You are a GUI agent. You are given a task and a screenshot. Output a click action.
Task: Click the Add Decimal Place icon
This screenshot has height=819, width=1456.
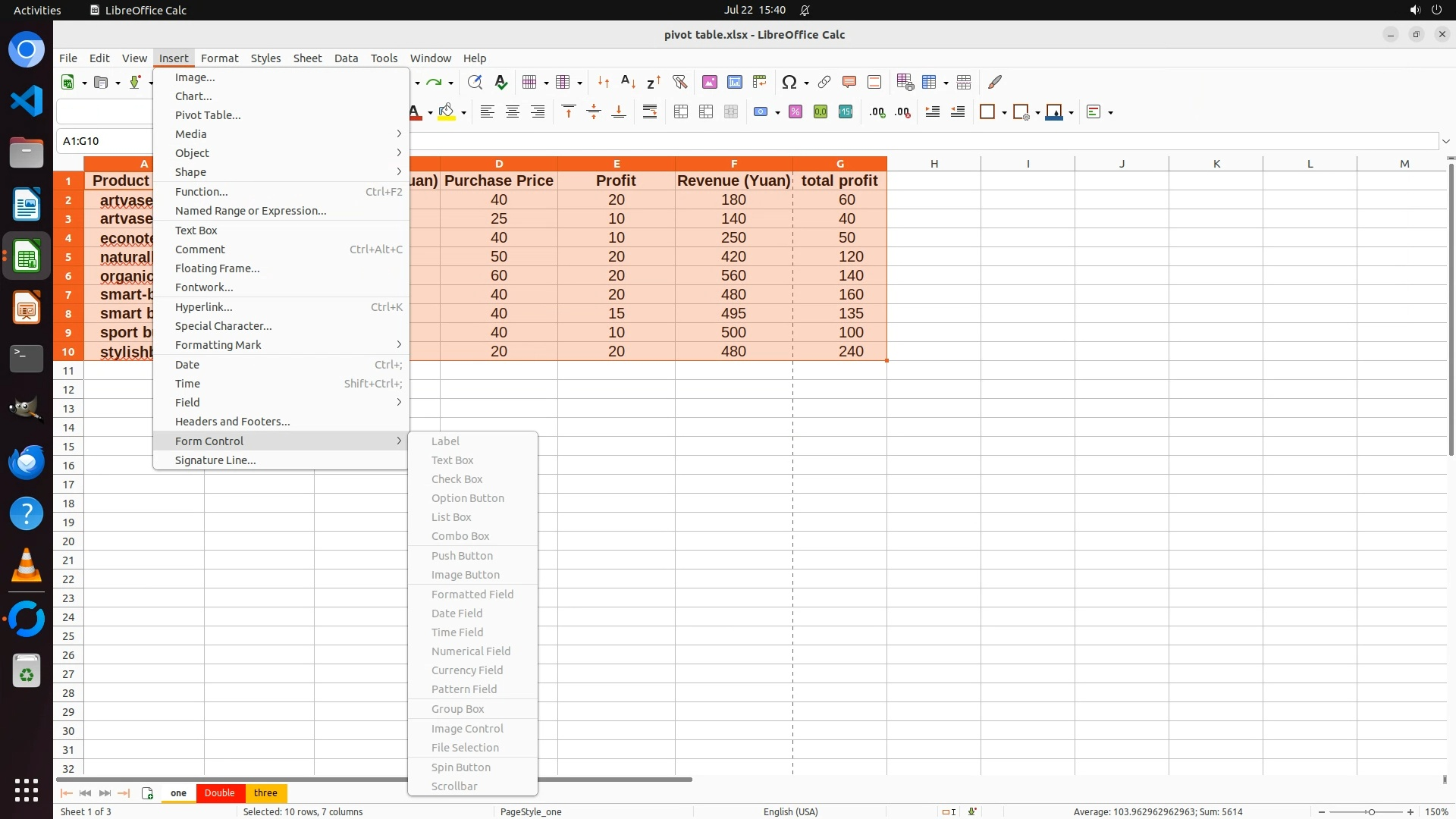(x=877, y=112)
